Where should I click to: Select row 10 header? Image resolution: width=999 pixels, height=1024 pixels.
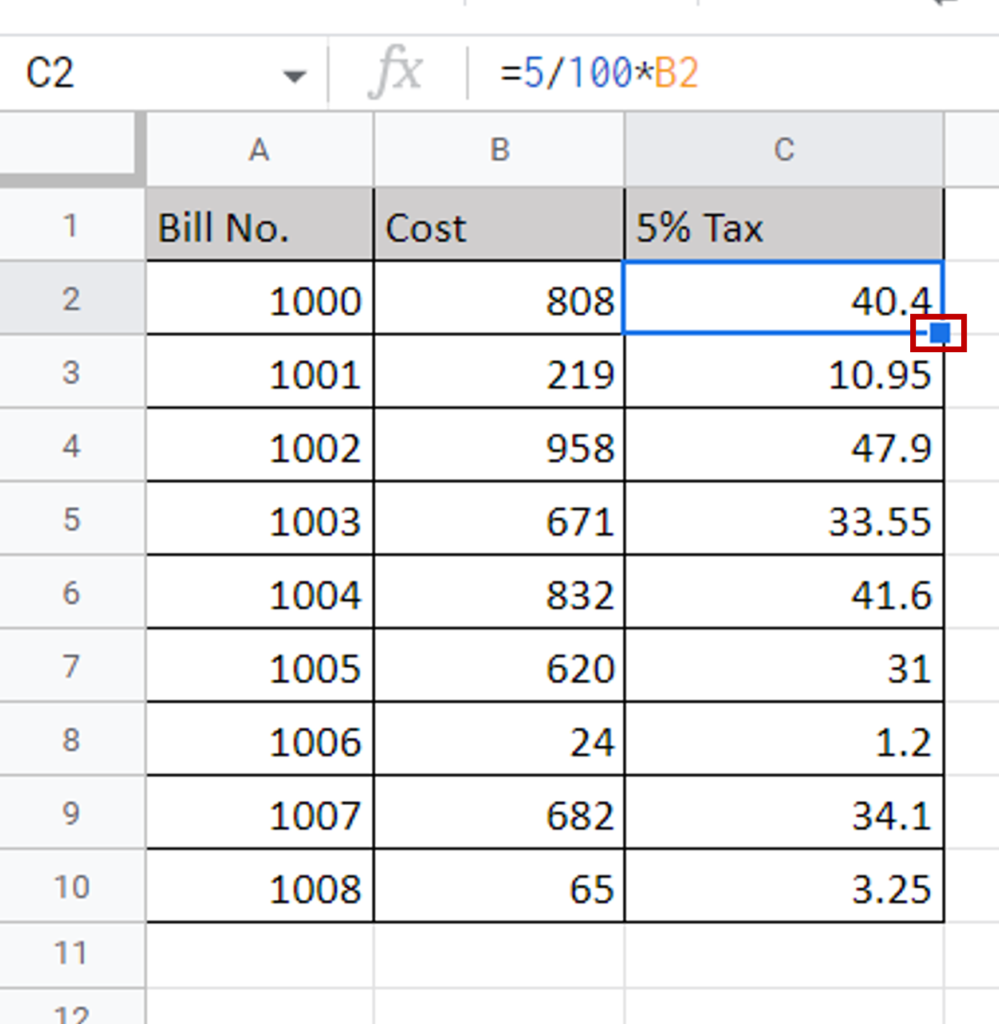[x=72, y=886]
